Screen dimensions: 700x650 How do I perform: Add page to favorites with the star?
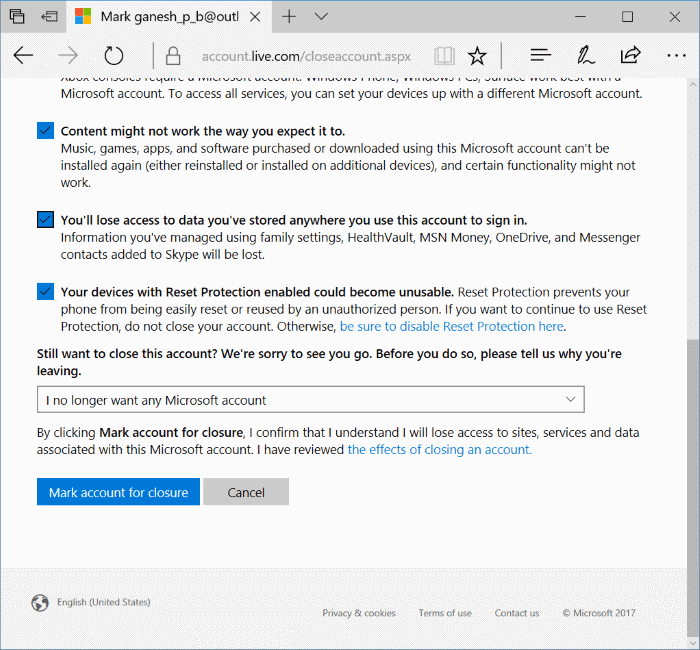pos(477,56)
